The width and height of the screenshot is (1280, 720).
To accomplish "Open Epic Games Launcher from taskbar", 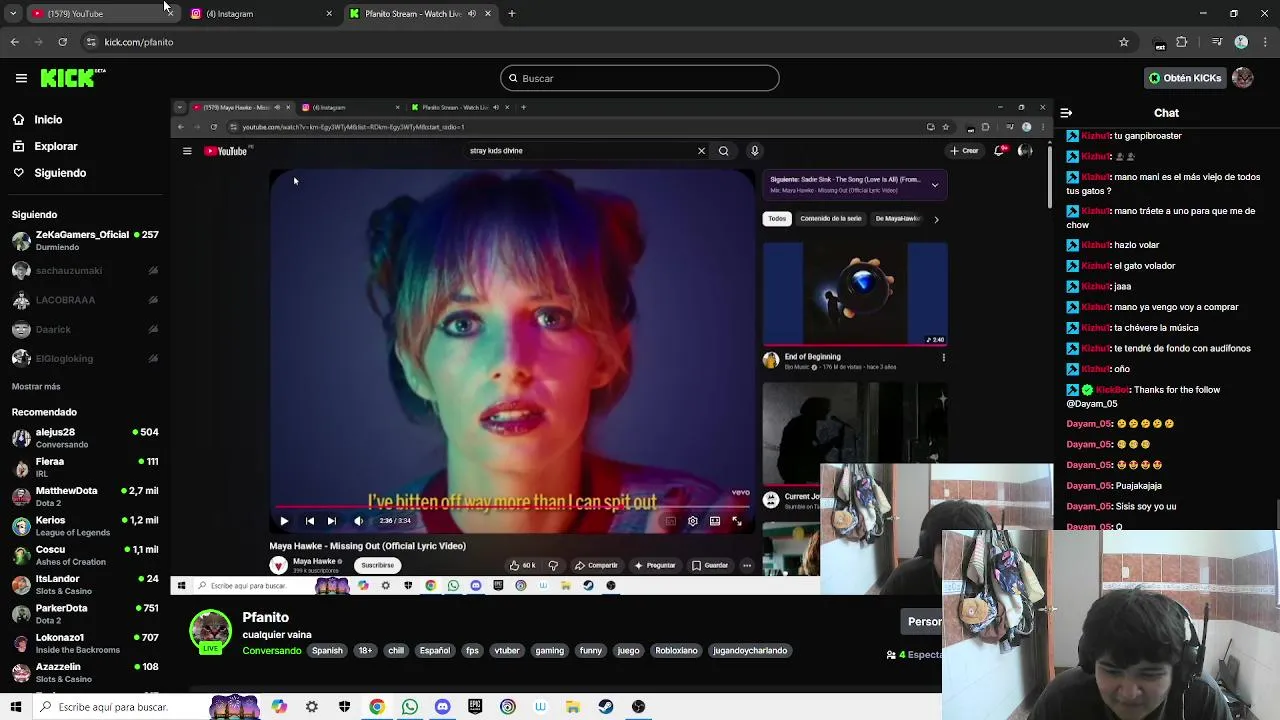I will coord(475,707).
